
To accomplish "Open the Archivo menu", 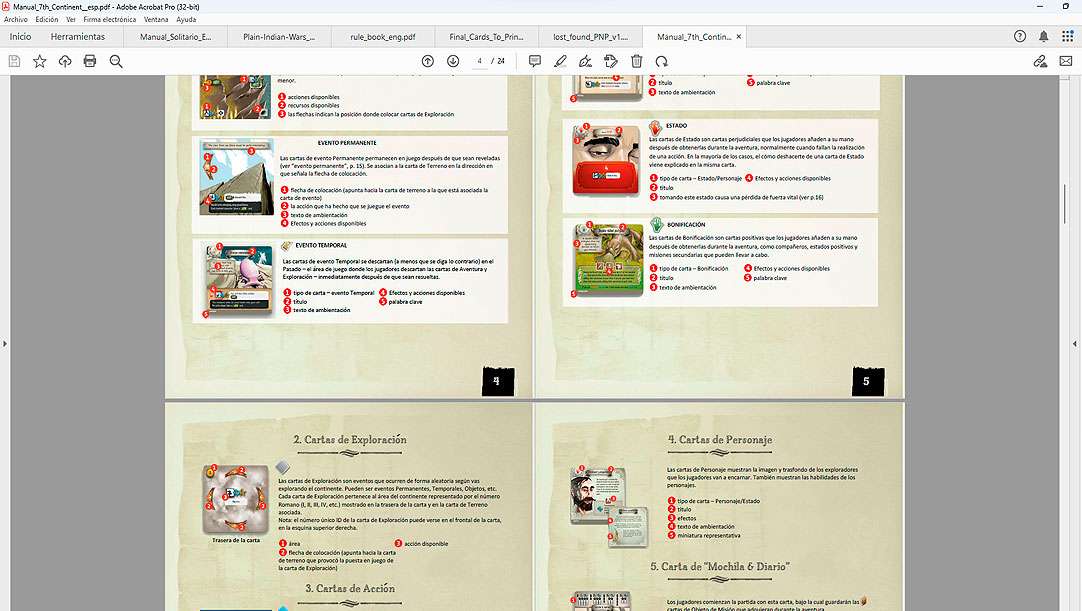I will click(x=16, y=19).
